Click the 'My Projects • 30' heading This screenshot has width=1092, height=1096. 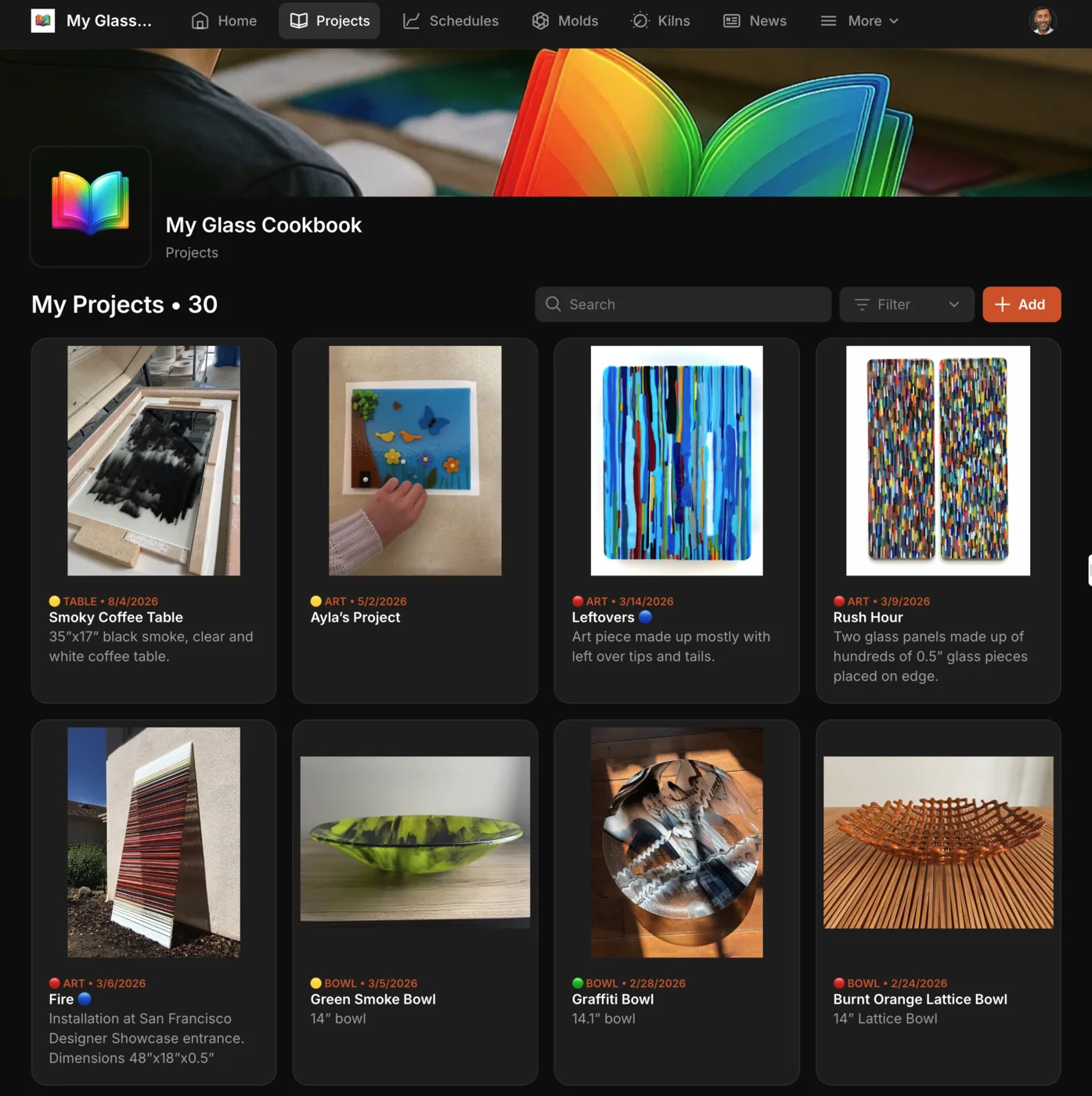point(124,304)
